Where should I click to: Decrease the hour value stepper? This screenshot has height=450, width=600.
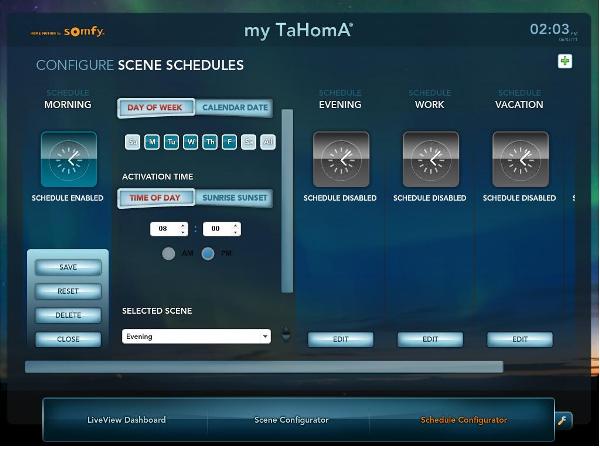click(183, 232)
